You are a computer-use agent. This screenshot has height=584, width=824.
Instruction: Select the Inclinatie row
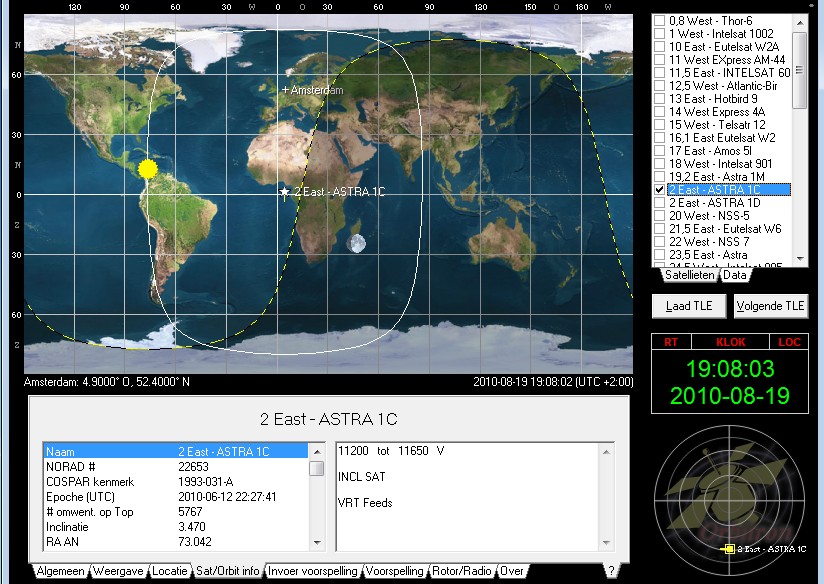[x=176, y=527]
